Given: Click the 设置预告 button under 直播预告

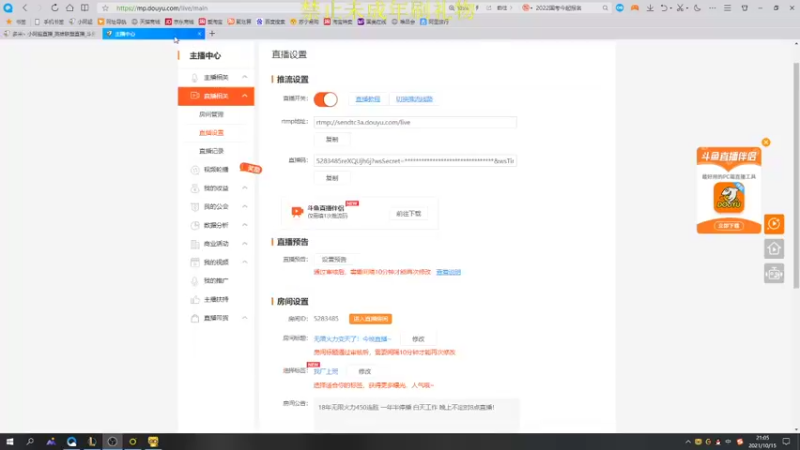Looking at the screenshot, I should tap(334, 259).
